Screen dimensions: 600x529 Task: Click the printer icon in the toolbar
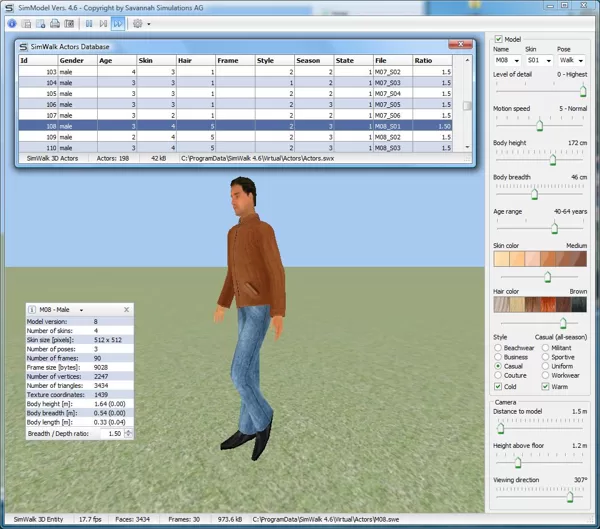[x=55, y=24]
